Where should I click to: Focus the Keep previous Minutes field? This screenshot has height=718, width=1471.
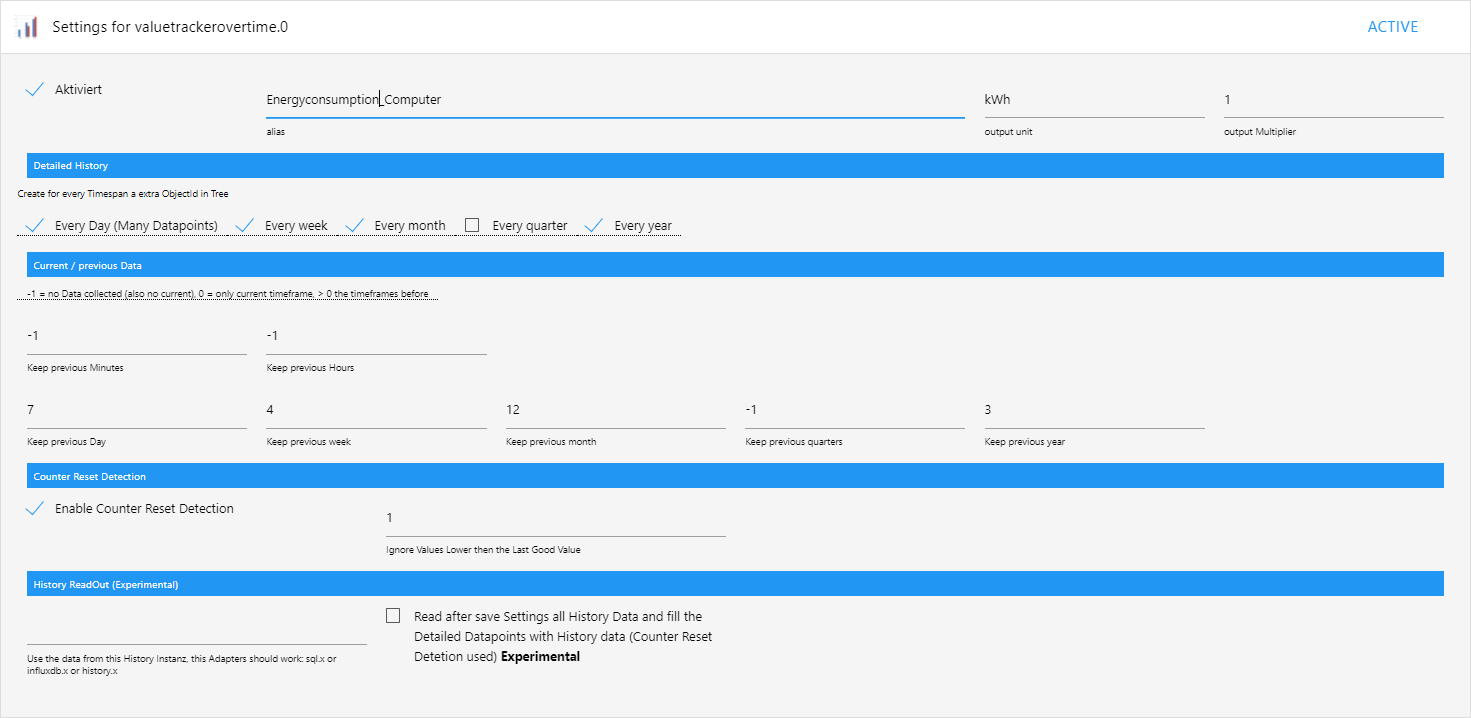pos(137,336)
